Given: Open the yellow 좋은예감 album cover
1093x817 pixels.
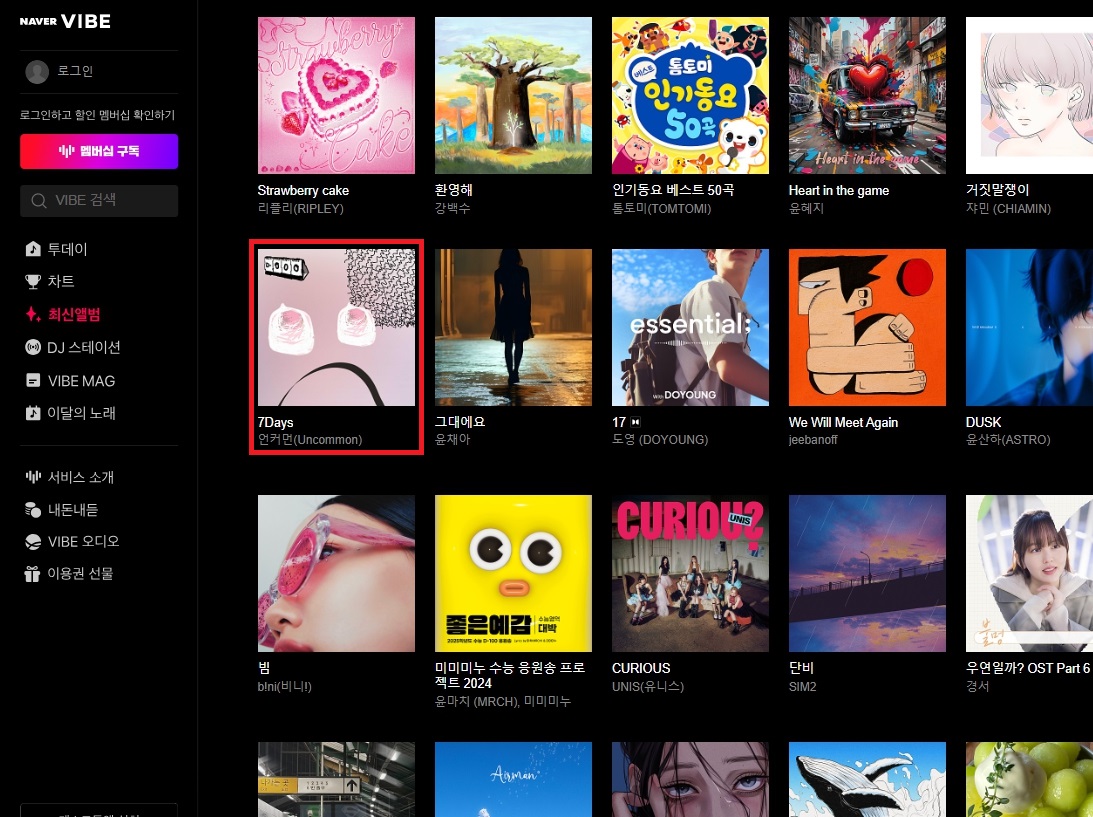Looking at the screenshot, I should (x=513, y=574).
